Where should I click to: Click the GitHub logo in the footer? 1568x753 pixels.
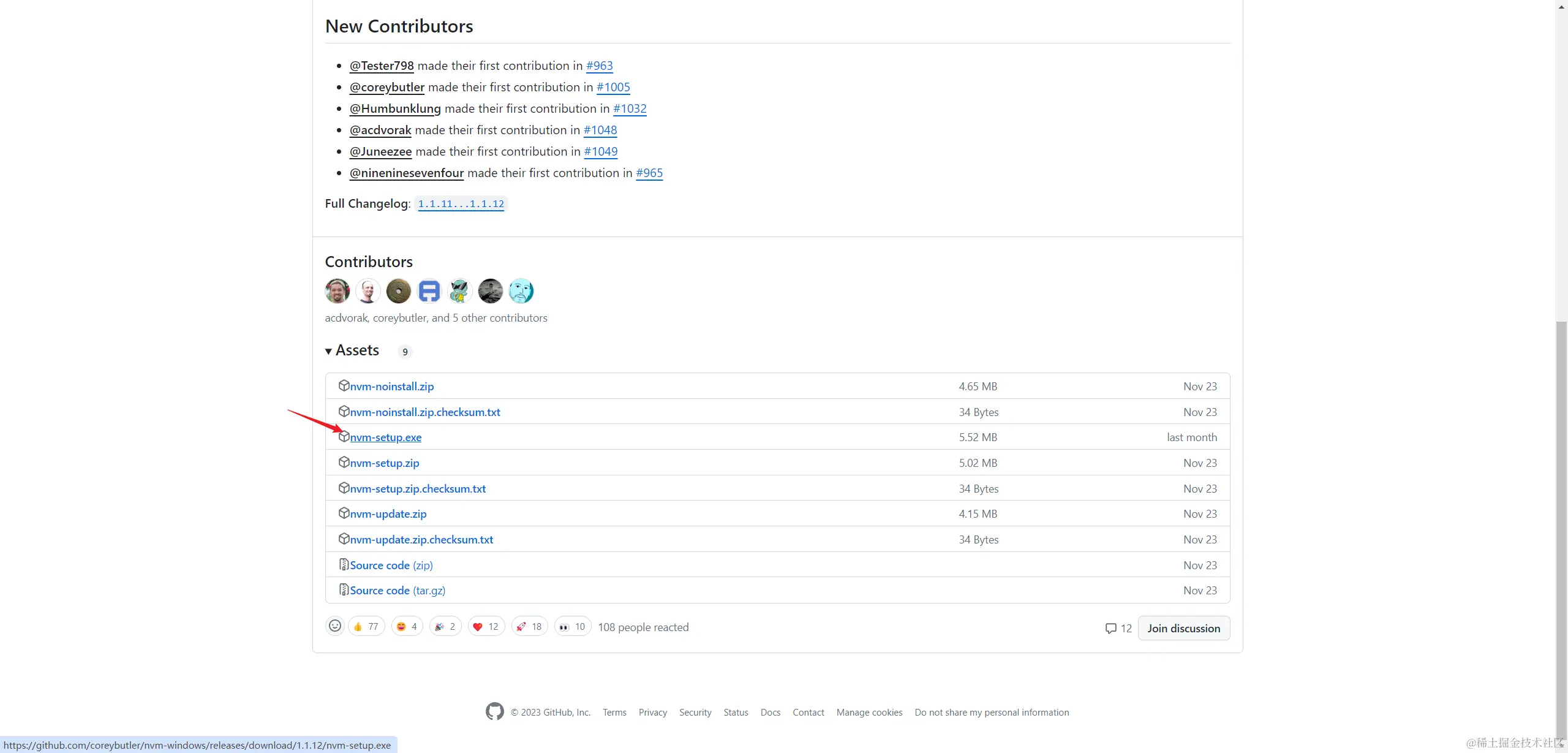click(495, 711)
